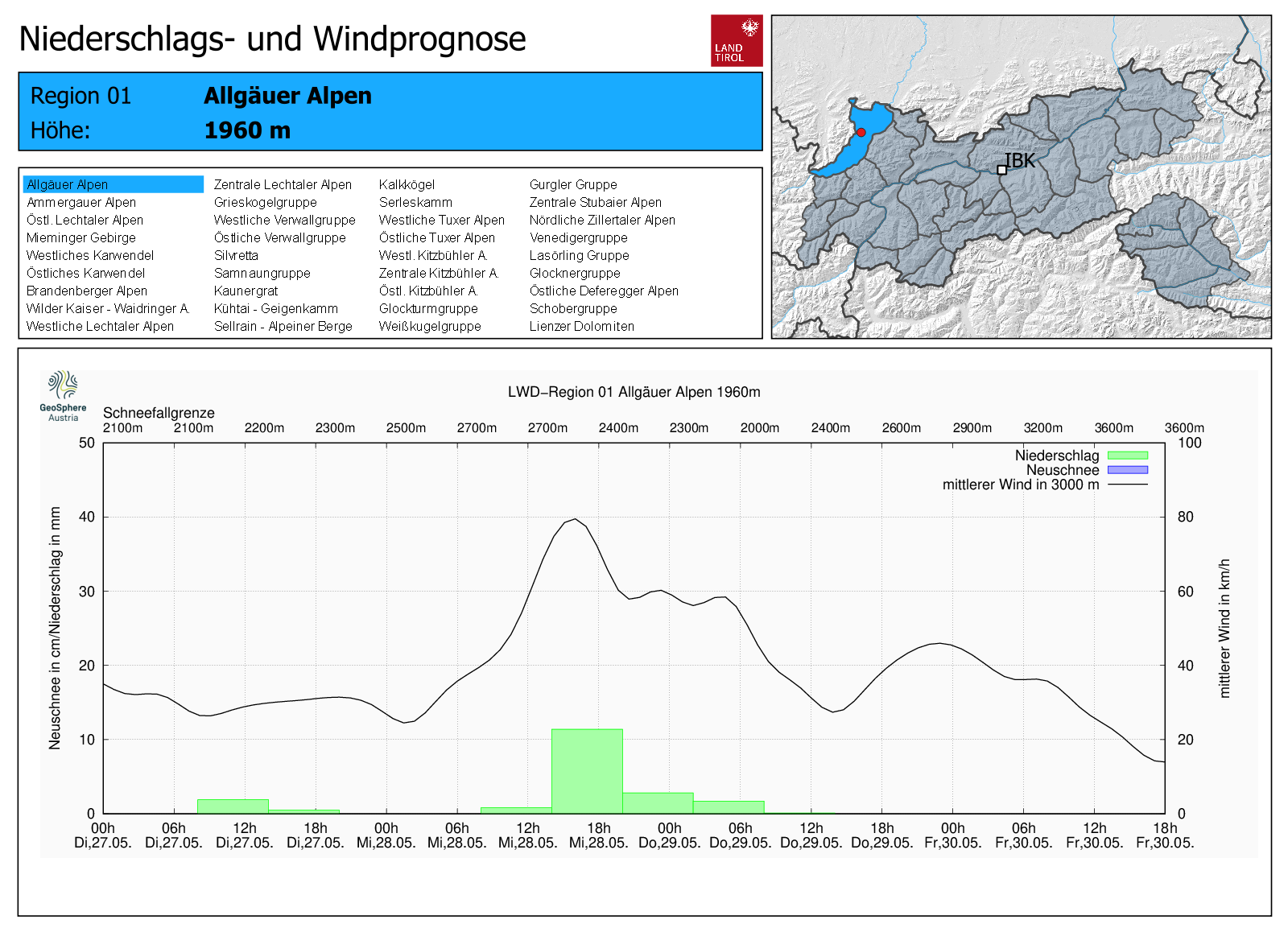Open Kühtai - Geigenkamm region
The height and width of the screenshot is (928, 1288).
276,308
